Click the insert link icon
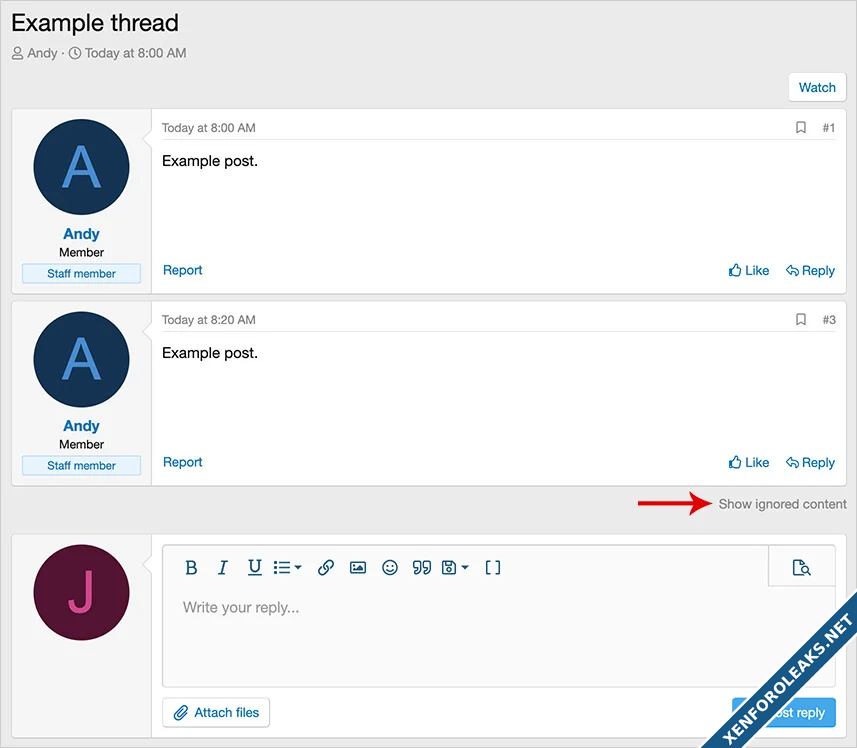This screenshot has width=857, height=748. [x=326, y=568]
